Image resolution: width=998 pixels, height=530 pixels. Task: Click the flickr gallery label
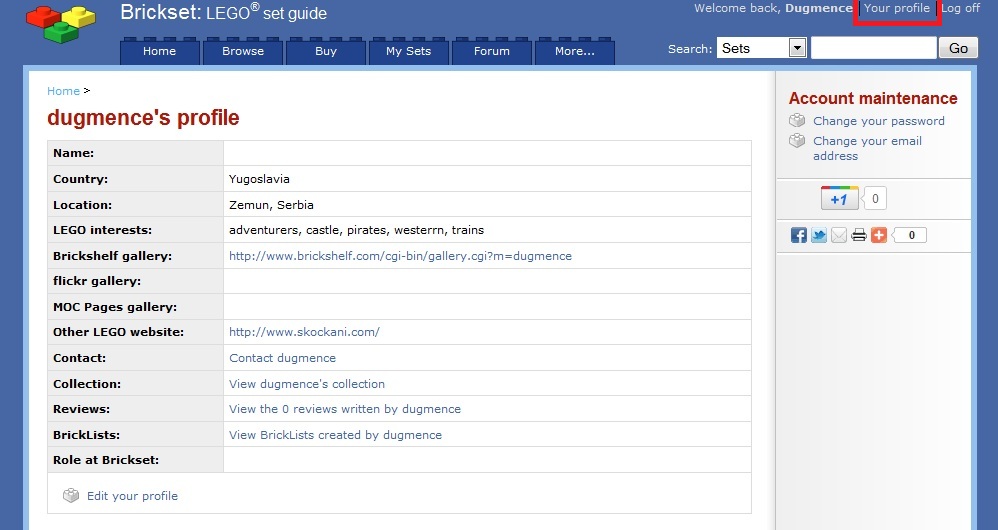(97, 281)
